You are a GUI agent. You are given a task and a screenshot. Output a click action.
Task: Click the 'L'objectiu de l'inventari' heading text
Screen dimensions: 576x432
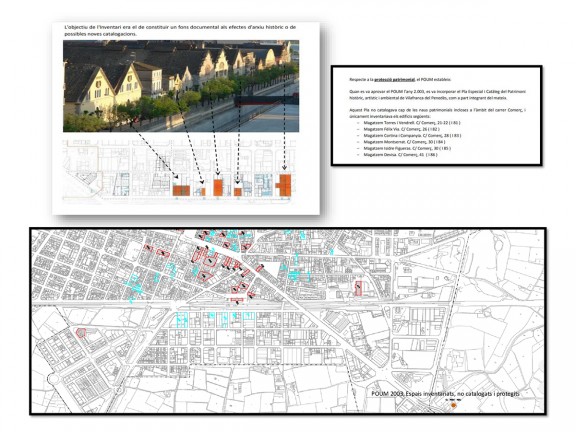180,30
